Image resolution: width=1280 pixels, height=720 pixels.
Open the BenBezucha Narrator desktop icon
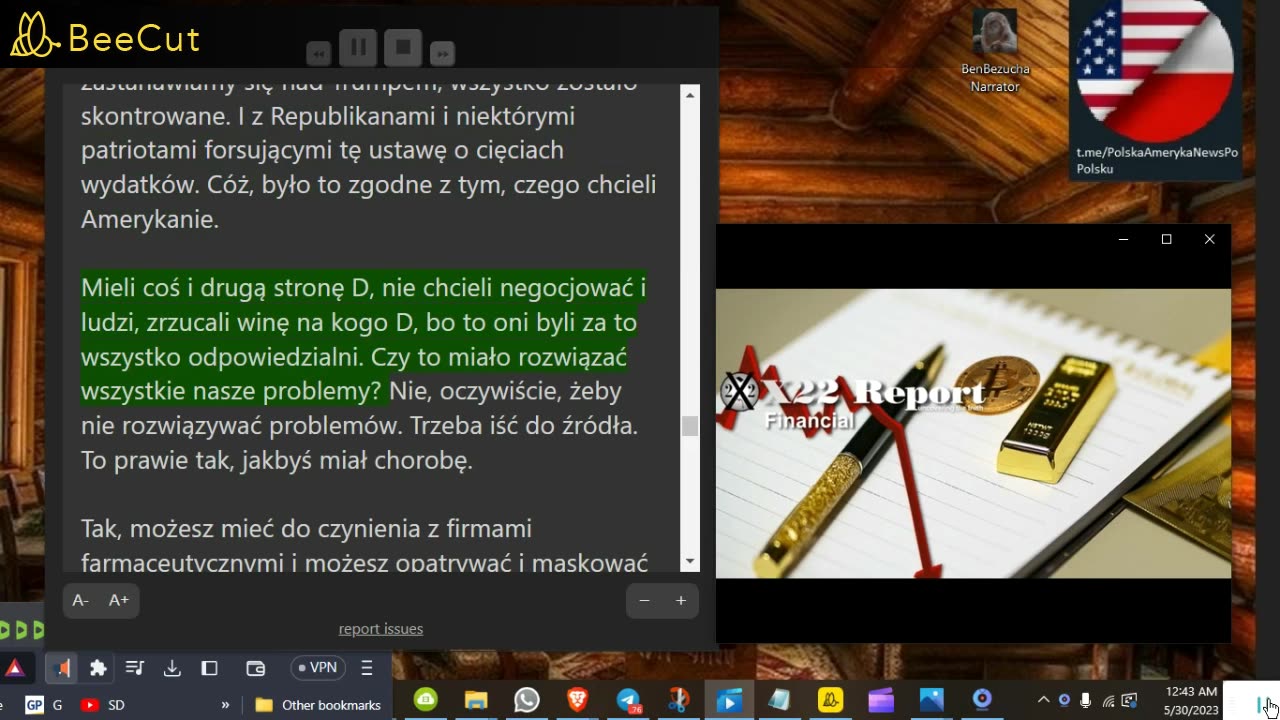tap(995, 50)
